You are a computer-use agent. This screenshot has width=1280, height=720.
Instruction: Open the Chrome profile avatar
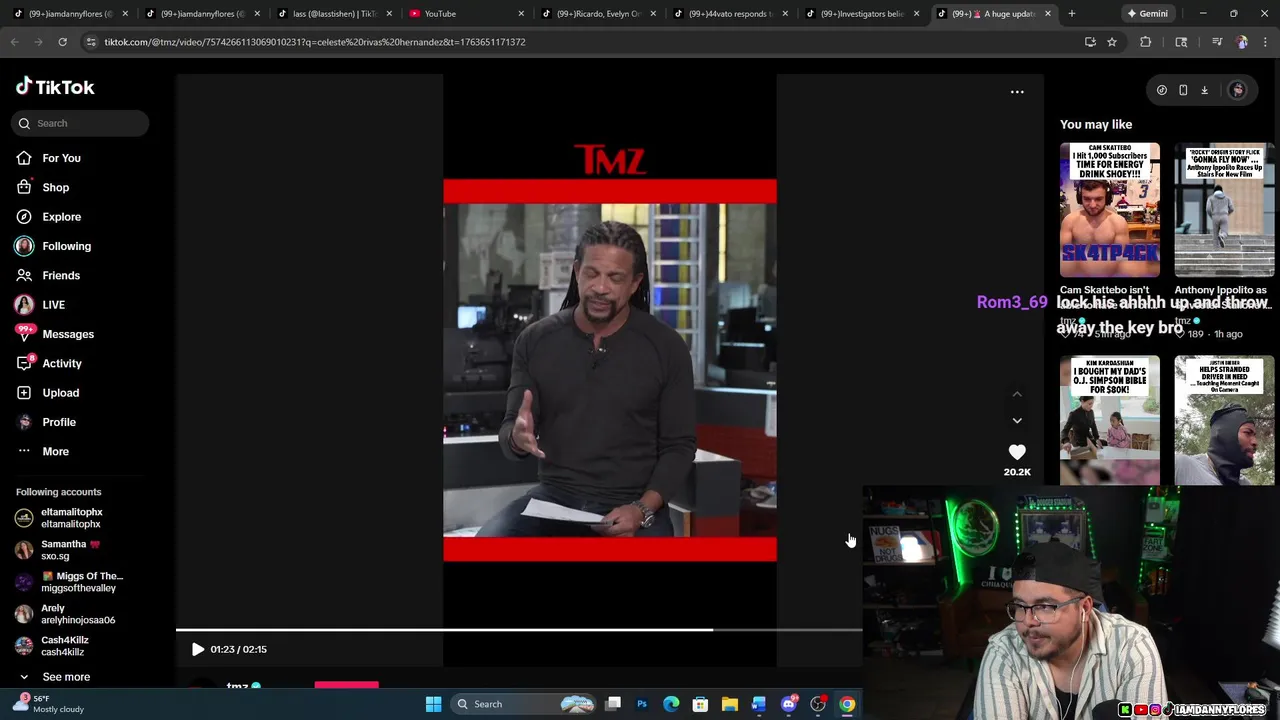(1242, 42)
